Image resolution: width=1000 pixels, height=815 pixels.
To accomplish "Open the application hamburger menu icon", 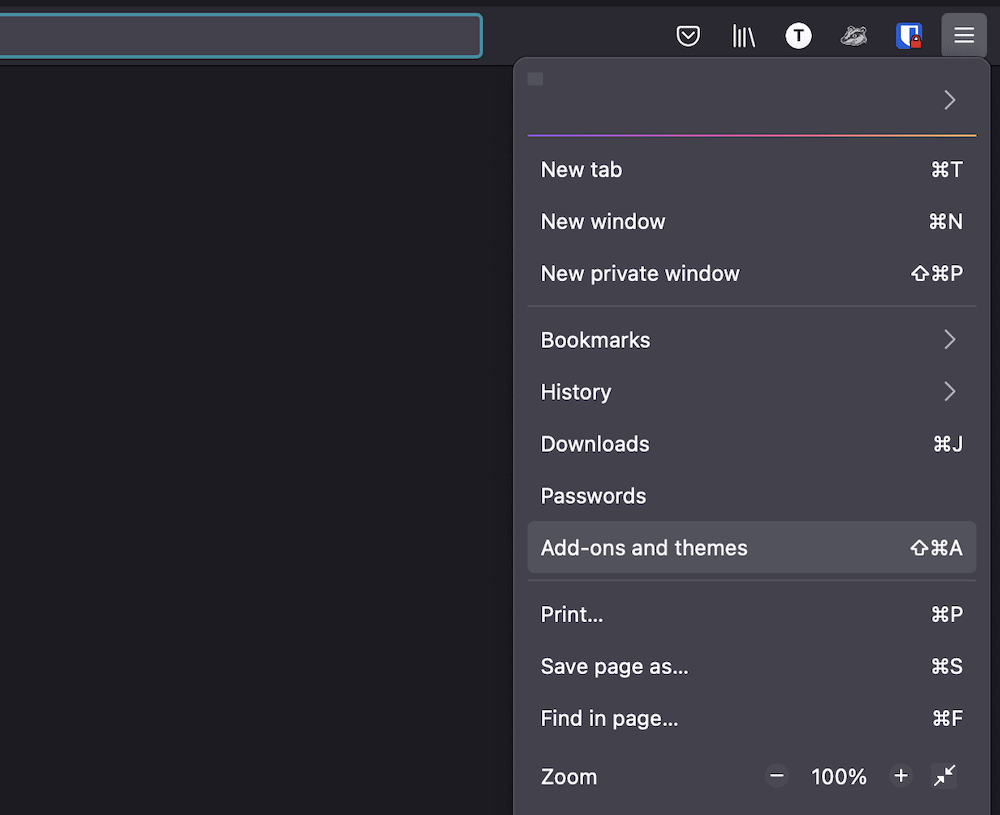I will 963,35.
